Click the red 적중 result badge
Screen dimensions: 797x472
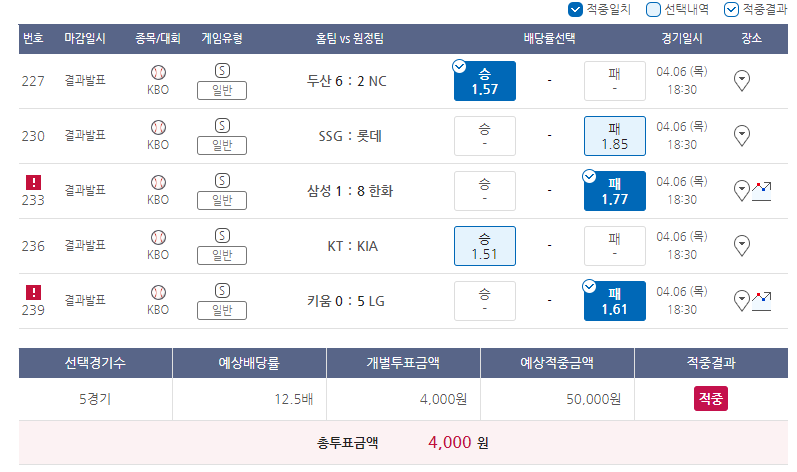coord(711,398)
